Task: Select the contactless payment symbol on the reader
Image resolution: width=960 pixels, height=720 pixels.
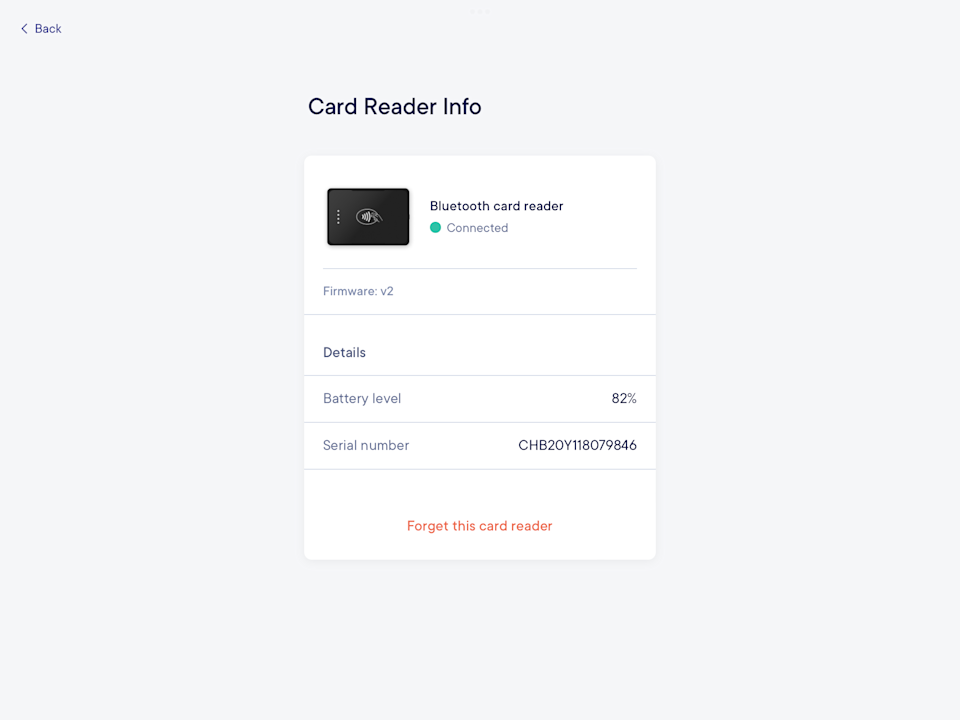Action: pos(370,216)
